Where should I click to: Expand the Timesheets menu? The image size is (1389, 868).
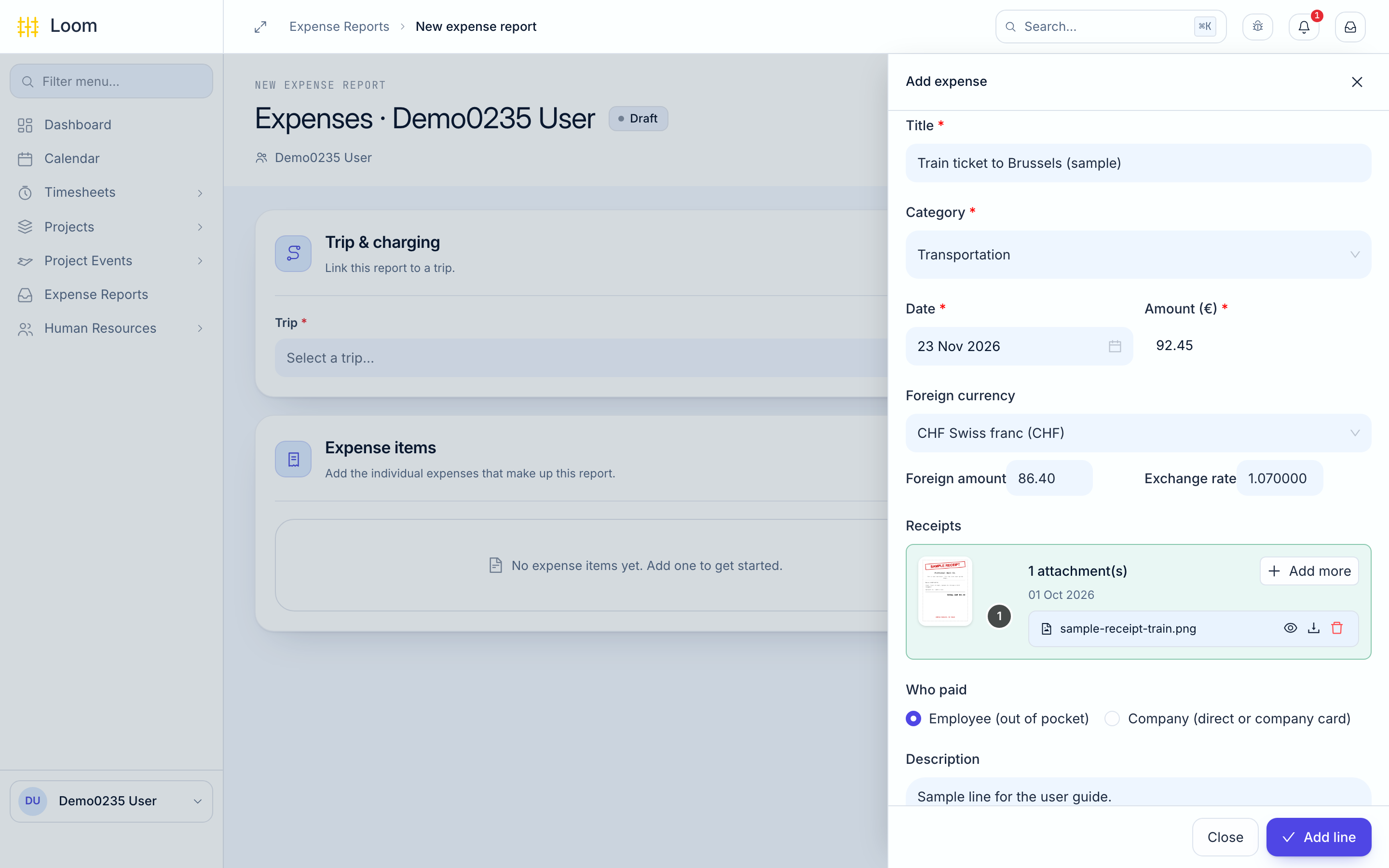111,192
